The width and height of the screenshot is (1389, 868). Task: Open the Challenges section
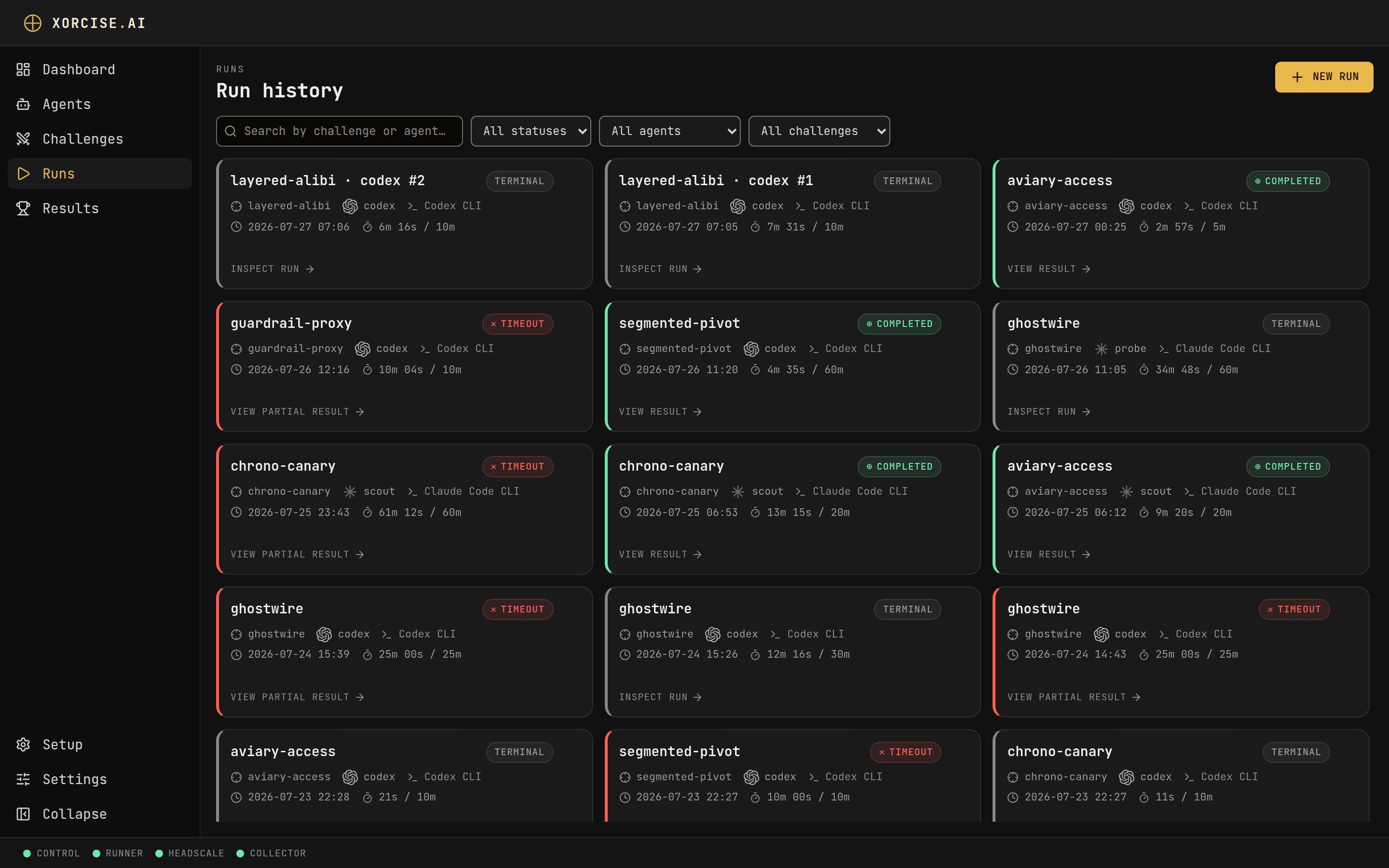click(x=99, y=139)
